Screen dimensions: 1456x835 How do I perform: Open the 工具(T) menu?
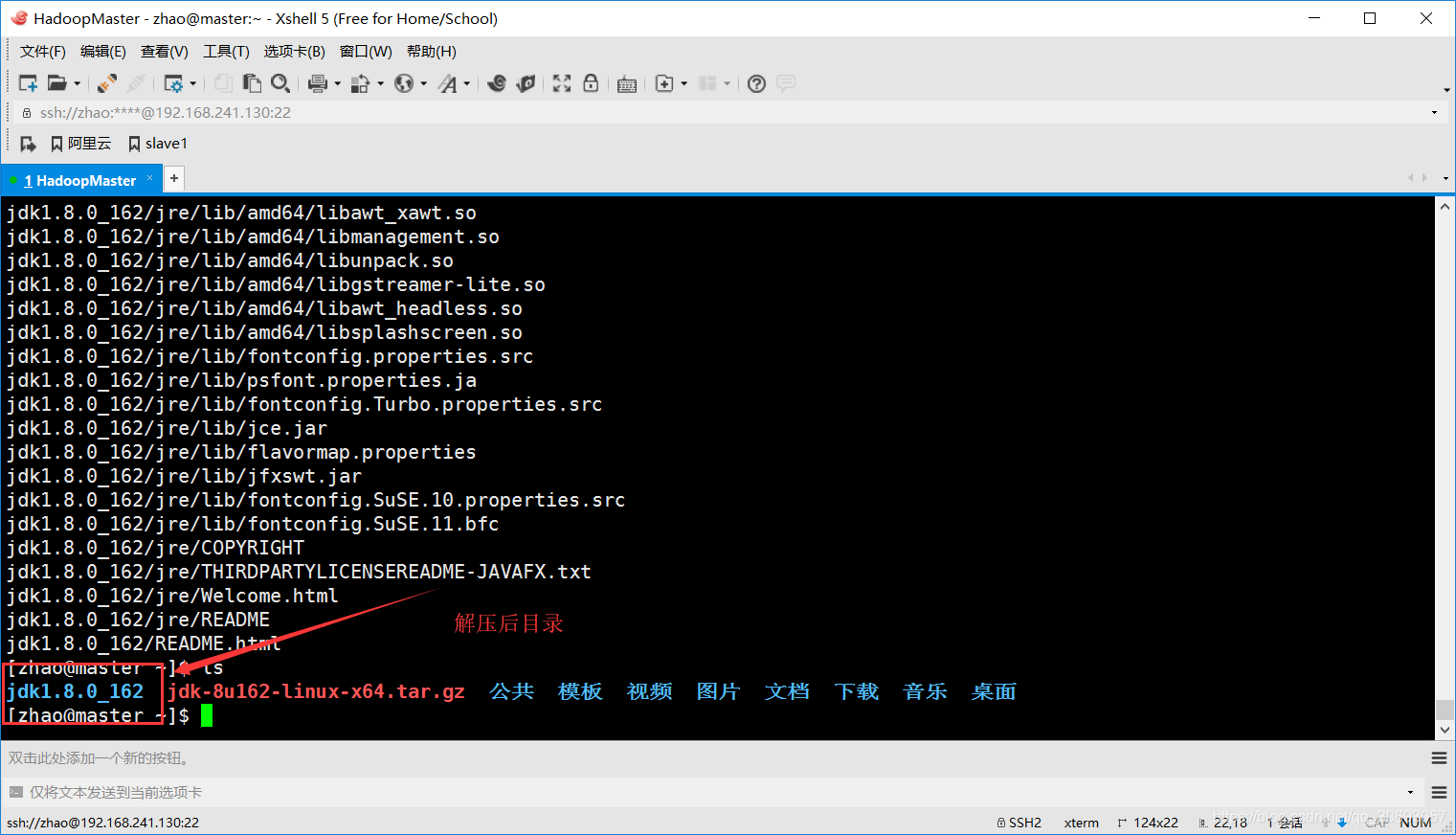click(226, 52)
